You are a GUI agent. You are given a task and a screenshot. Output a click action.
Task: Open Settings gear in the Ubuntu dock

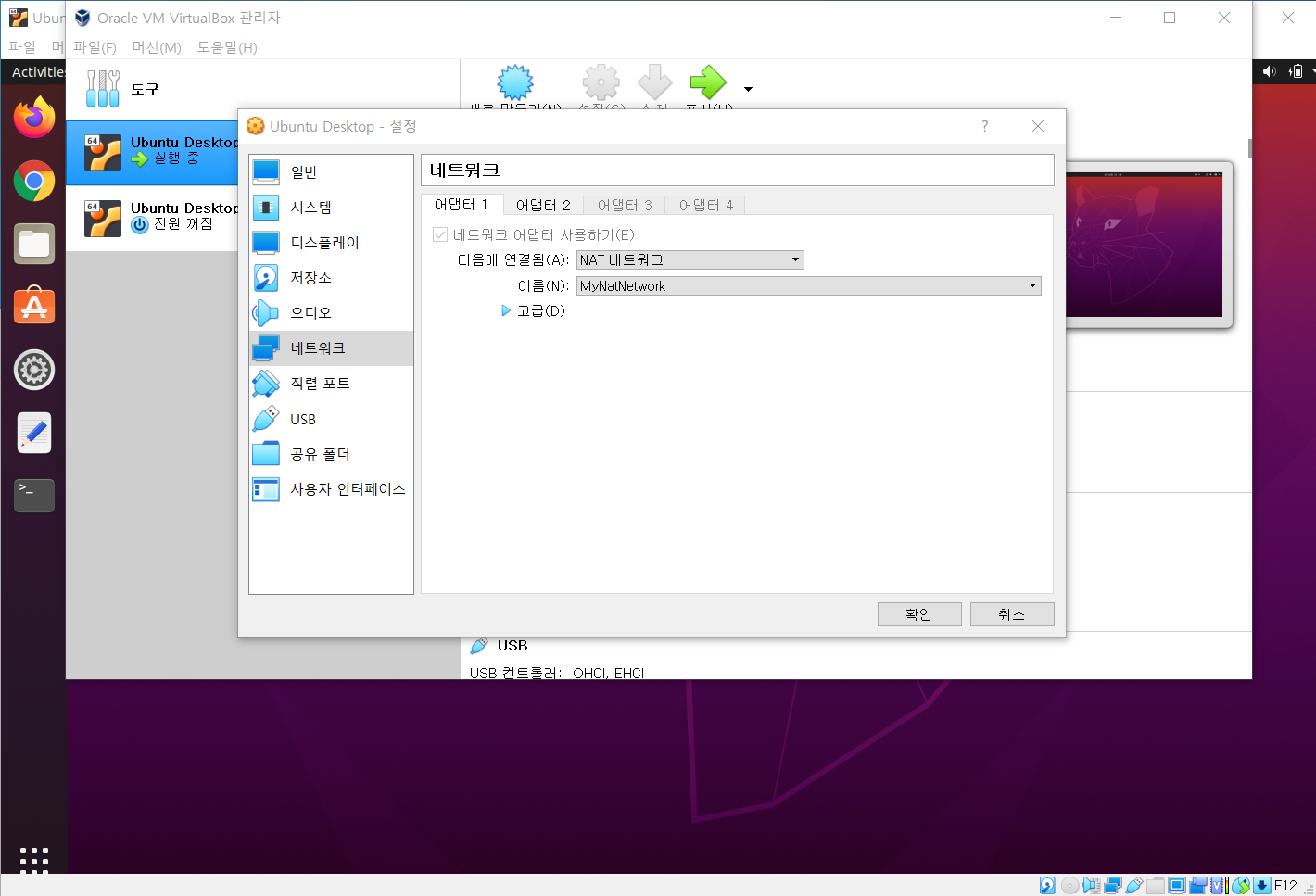point(34,370)
